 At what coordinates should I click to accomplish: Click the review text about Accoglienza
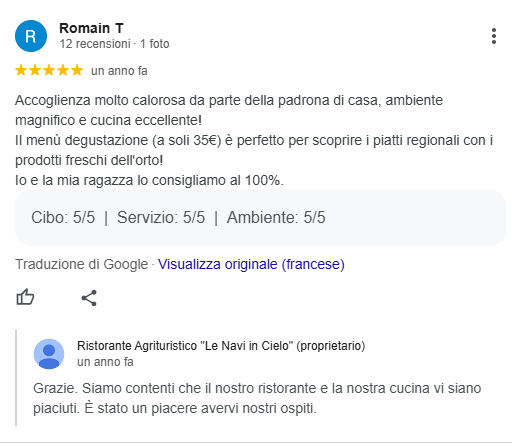pyautogui.click(x=254, y=140)
